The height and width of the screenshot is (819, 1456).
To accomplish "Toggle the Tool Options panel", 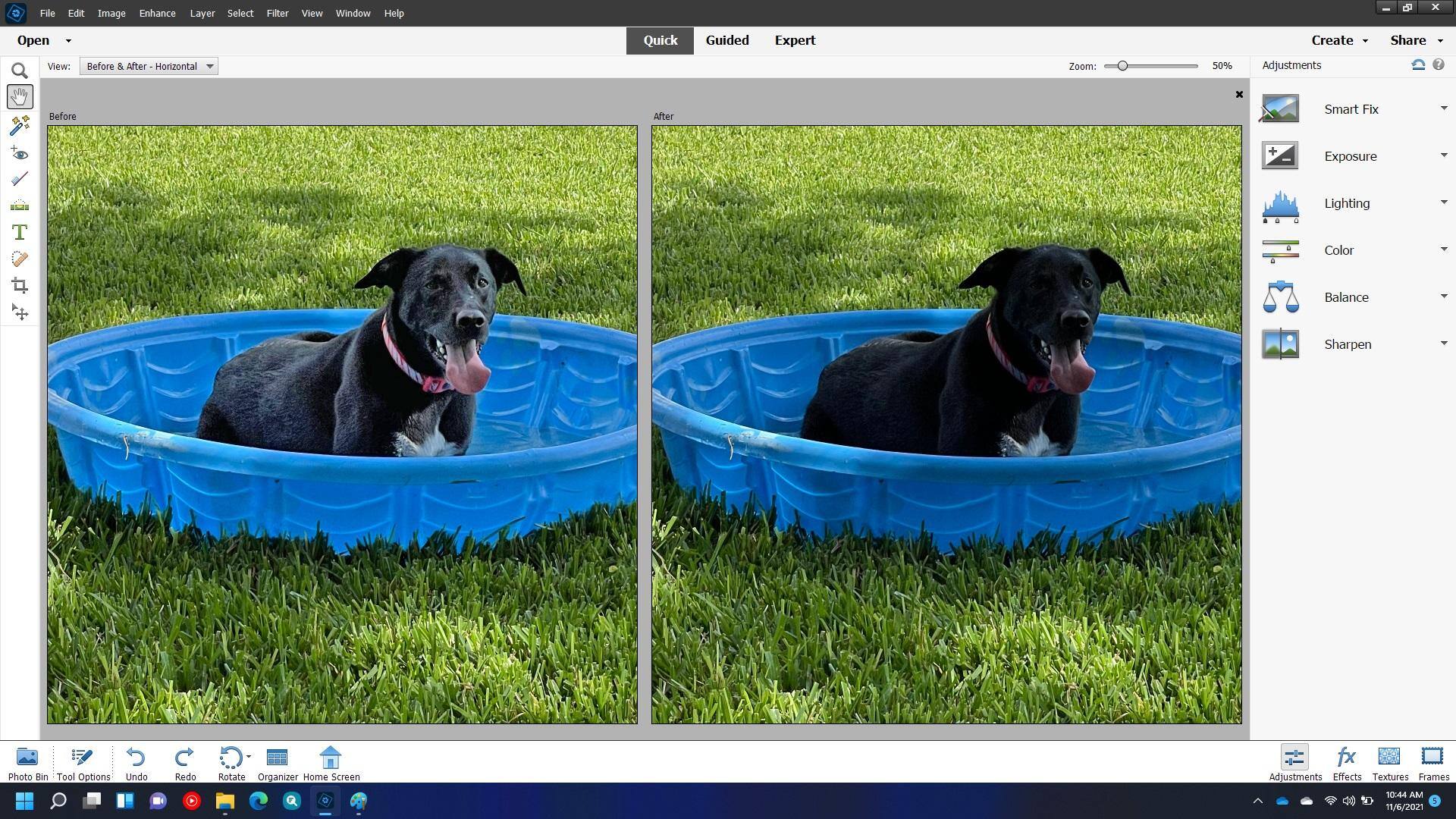I will (x=83, y=763).
